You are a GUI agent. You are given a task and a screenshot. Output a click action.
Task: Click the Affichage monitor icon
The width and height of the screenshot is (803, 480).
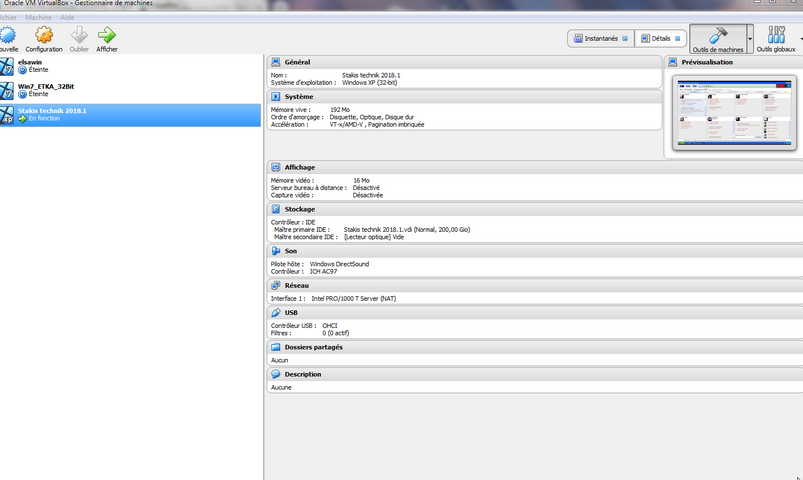pos(276,167)
